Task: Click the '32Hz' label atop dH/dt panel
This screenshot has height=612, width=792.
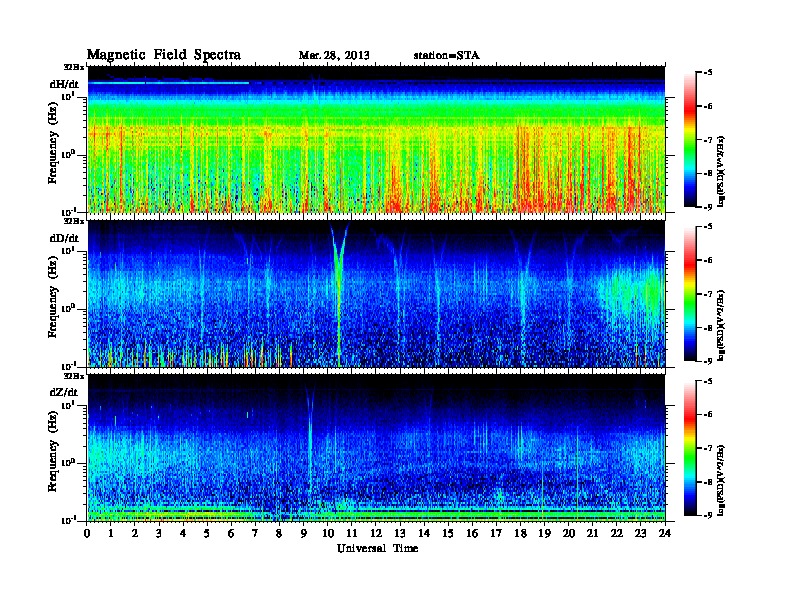Action: pyautogui.click(x=73, y=67)
